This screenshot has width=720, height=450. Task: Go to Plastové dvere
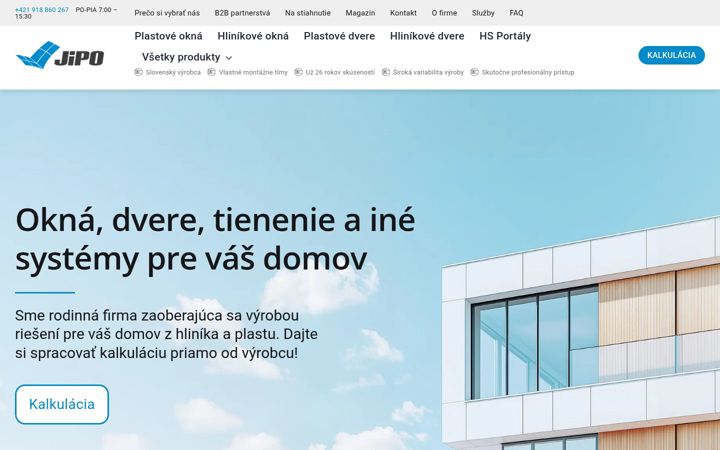pos(339,36)
